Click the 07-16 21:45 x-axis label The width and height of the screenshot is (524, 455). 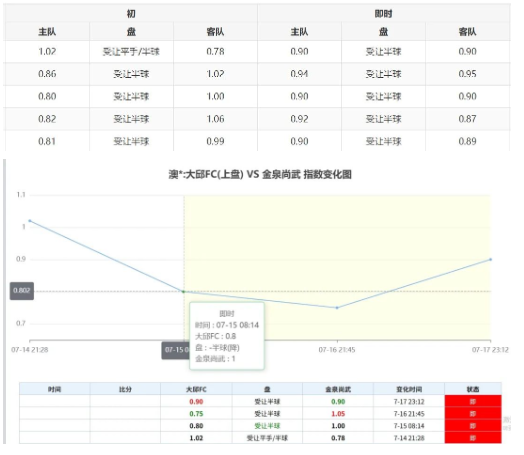tap(337, 350)
